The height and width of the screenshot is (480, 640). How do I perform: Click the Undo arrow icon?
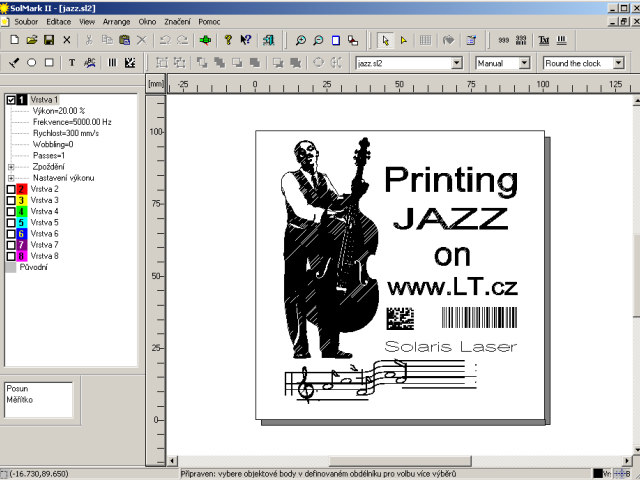tap(165, 40)
